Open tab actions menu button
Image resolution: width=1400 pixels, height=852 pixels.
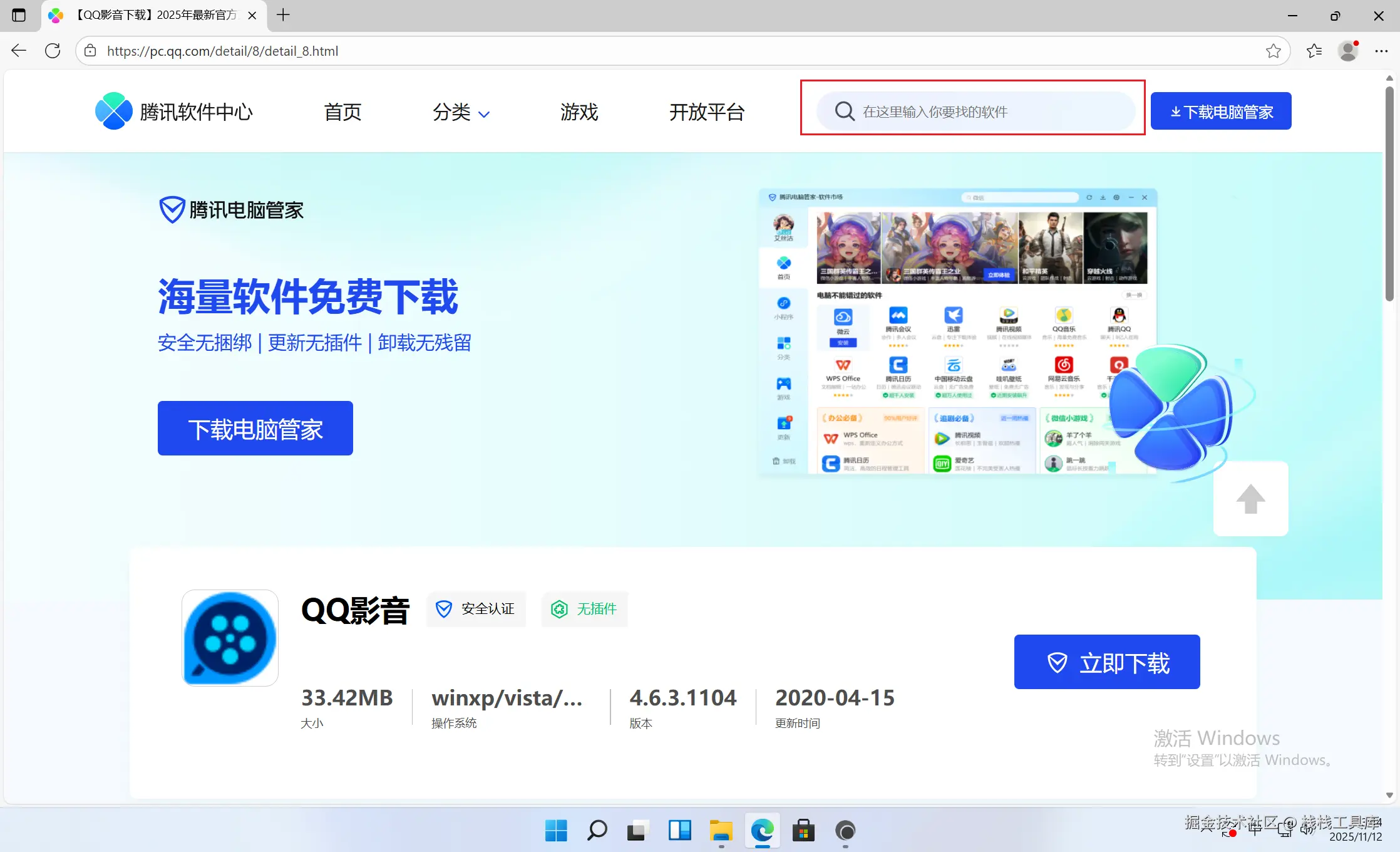[x=19, y=15]
